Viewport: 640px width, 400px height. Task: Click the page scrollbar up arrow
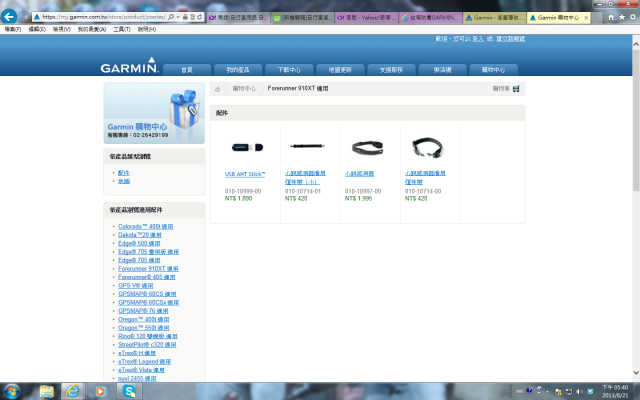click(636, 42)
